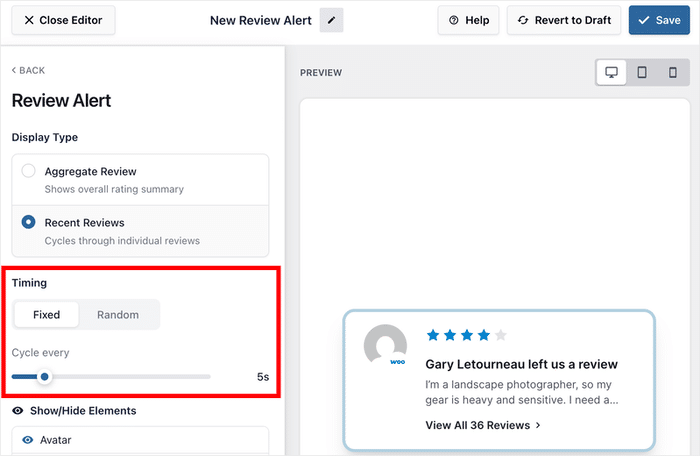This screenshot has height=456, width=700.
Task: Click reviewer avatar image in preview
Action: tap(385, 346)
